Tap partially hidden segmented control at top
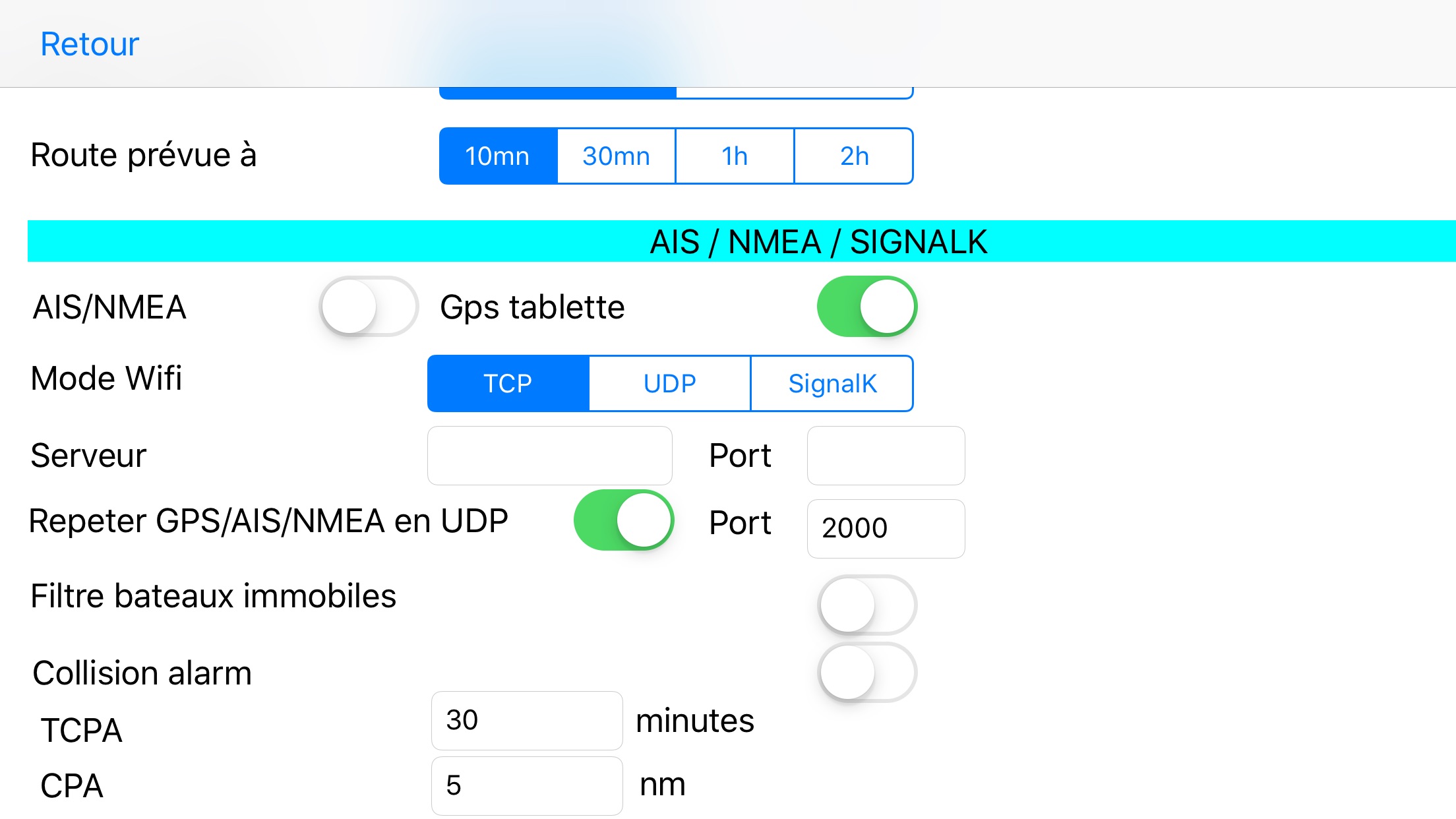1456x819 pixels. [x=676, y=93]
